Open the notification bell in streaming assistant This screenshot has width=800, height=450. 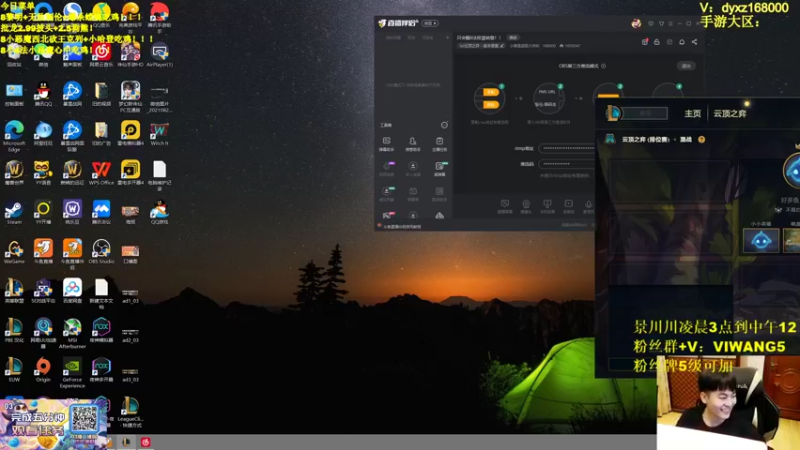[682, 42]
